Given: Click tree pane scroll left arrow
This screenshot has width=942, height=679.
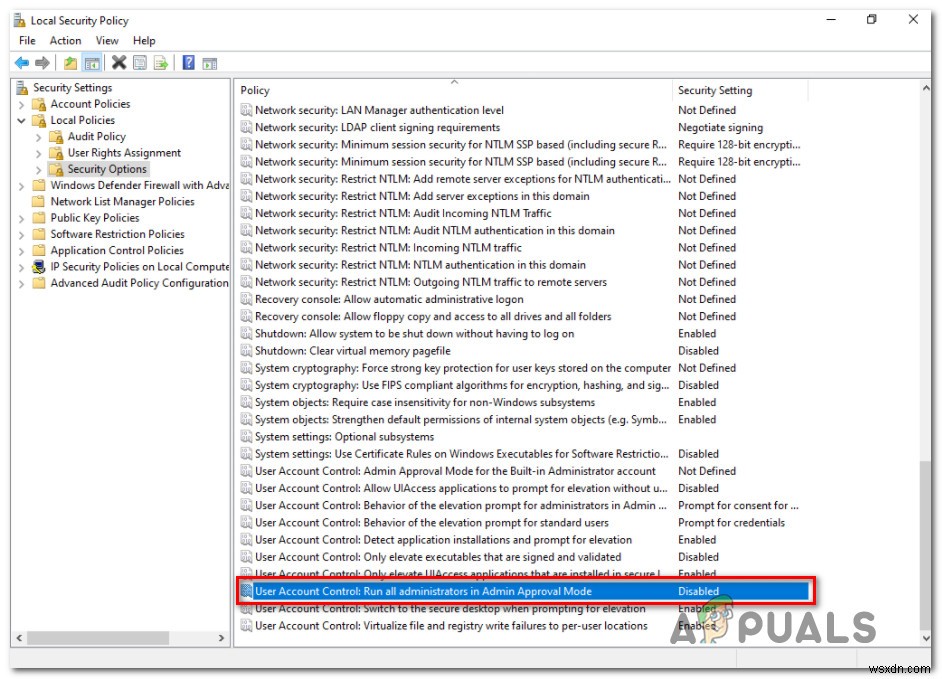Looking at the screenshot, I should tap(19, 638).
